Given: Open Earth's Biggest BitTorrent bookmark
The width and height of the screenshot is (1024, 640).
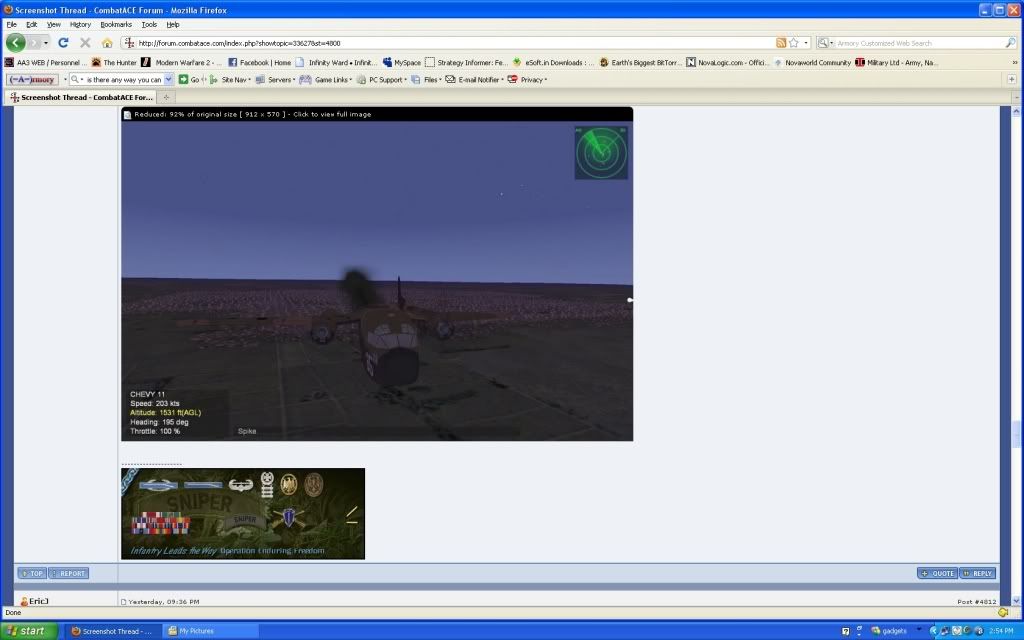Looking at the screenshot, I should pyautogui.click(x=641, y=63).
